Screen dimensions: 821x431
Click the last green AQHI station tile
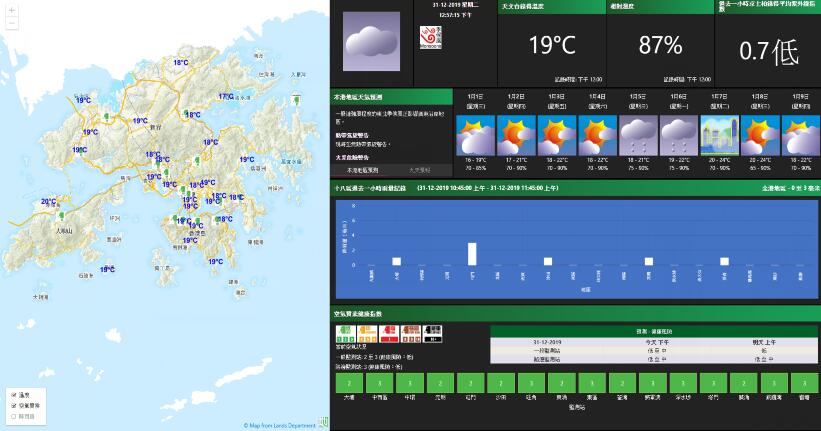point(804,384)
